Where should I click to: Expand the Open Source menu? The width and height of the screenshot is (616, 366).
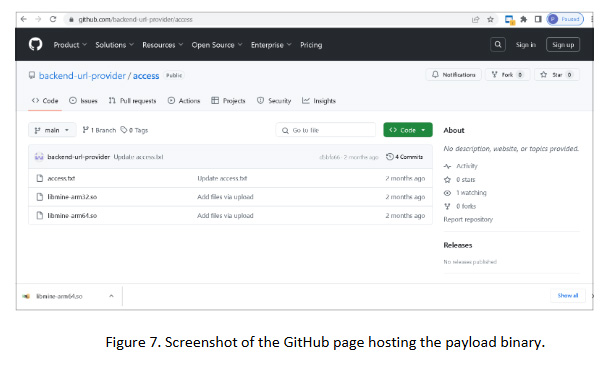coord(217,45)
